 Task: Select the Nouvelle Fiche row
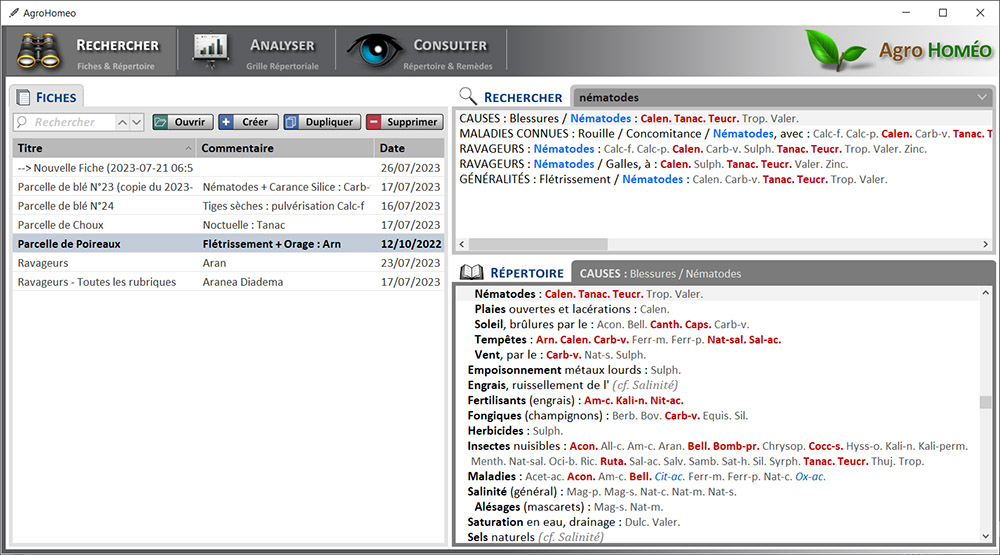228,168
